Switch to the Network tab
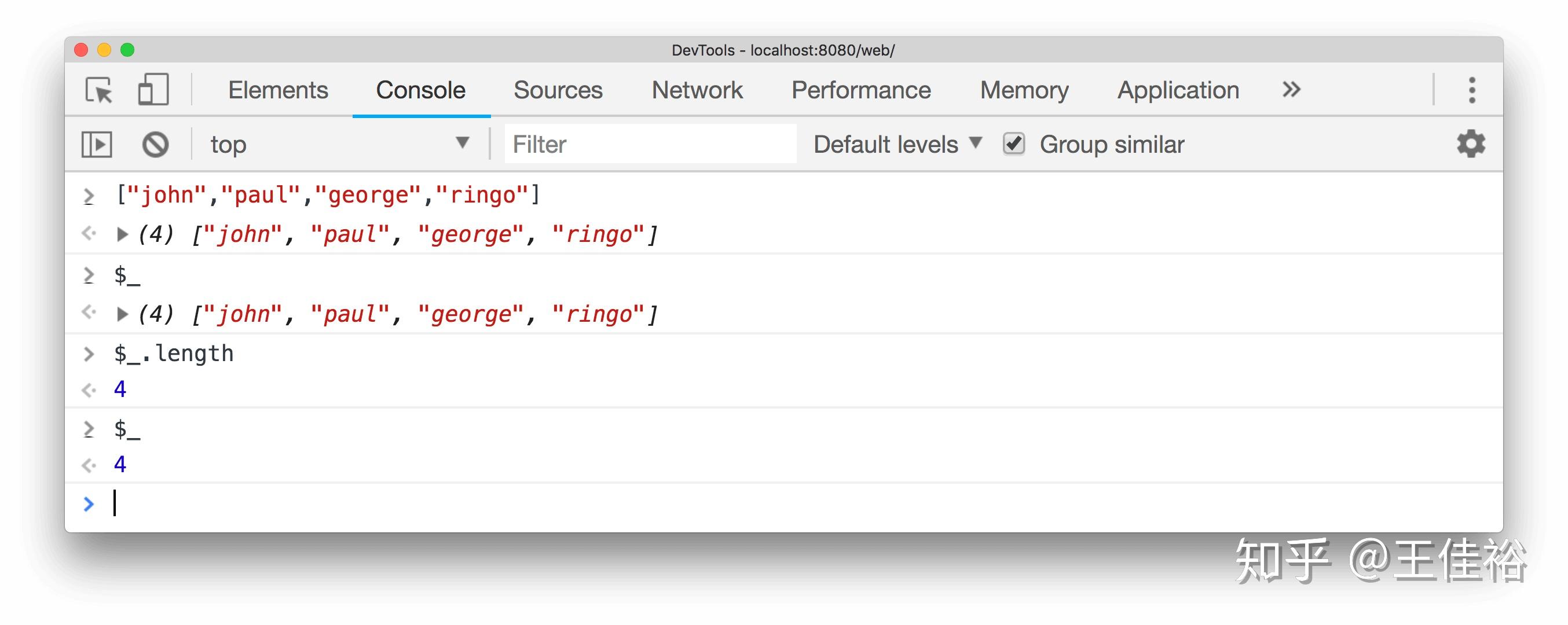This screenshot has width=1568, height=625. click(697, 90)
